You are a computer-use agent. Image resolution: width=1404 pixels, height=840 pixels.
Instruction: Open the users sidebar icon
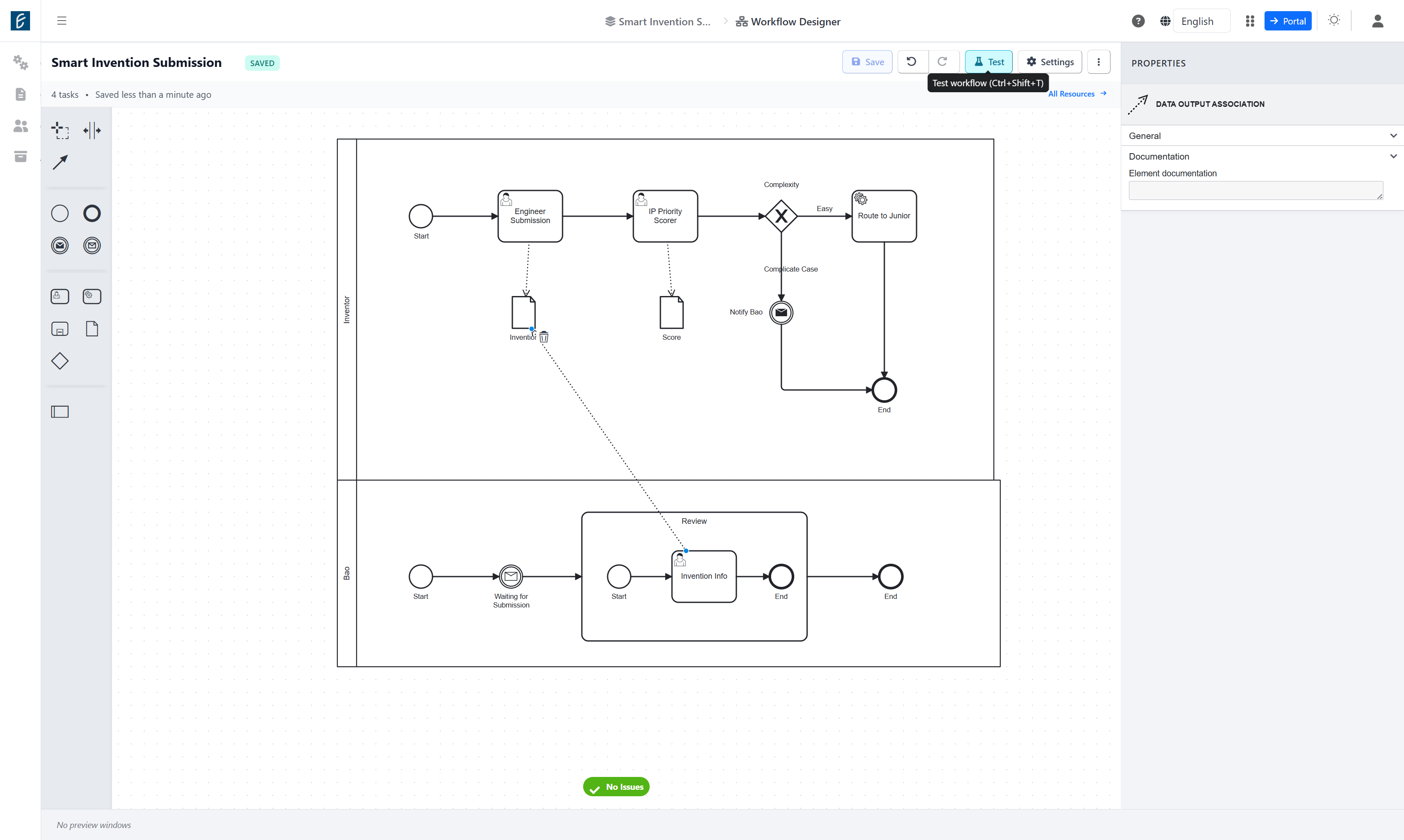(20, 126)
